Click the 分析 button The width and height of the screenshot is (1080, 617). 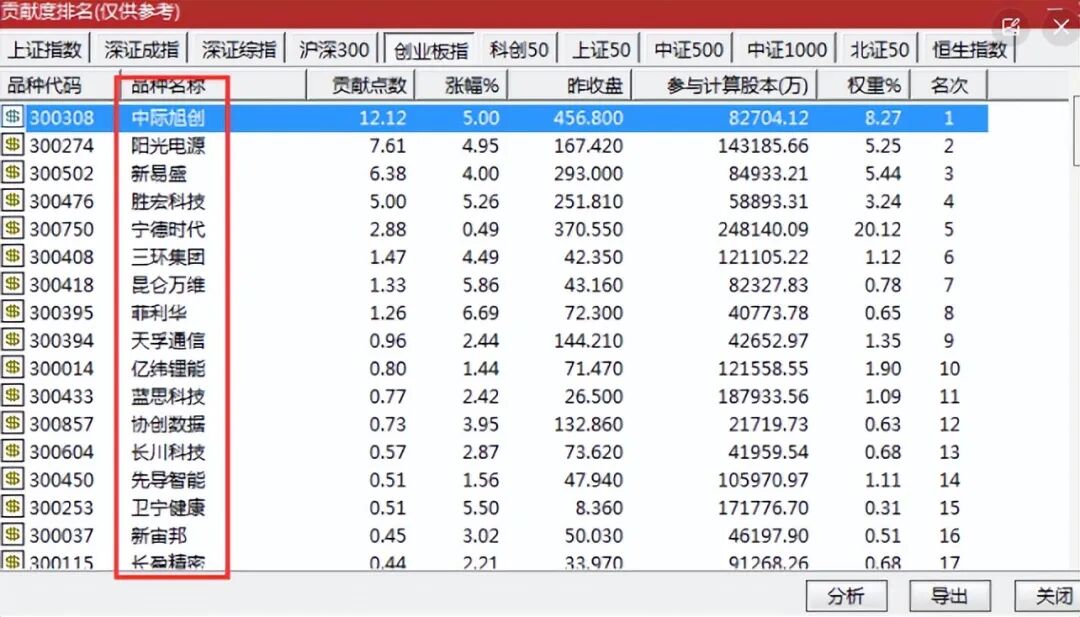point(846,596)
